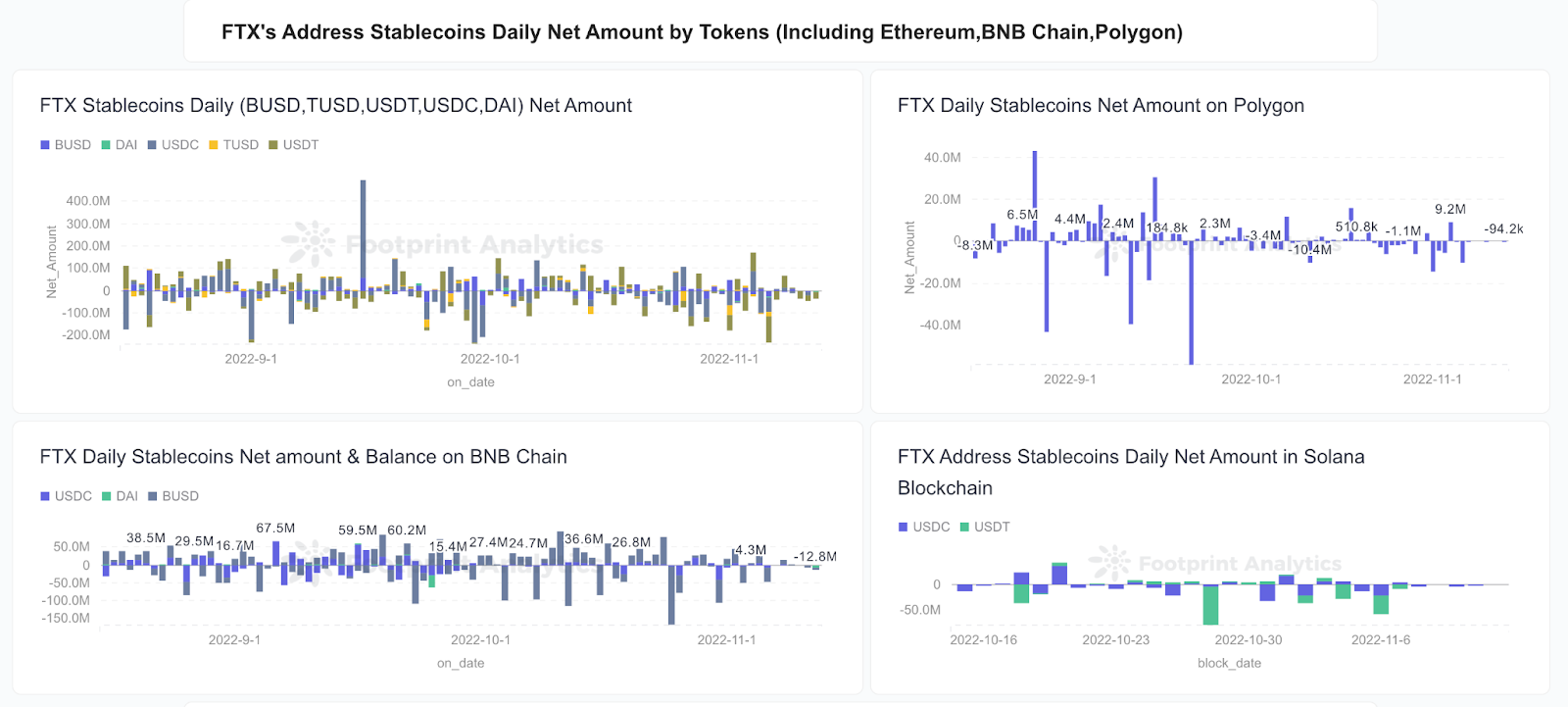The height and width of the screenshot is (707, 1568).
Task: Toggle USDC series label in the Solana chart legend
Action: [x=931, y=528]
